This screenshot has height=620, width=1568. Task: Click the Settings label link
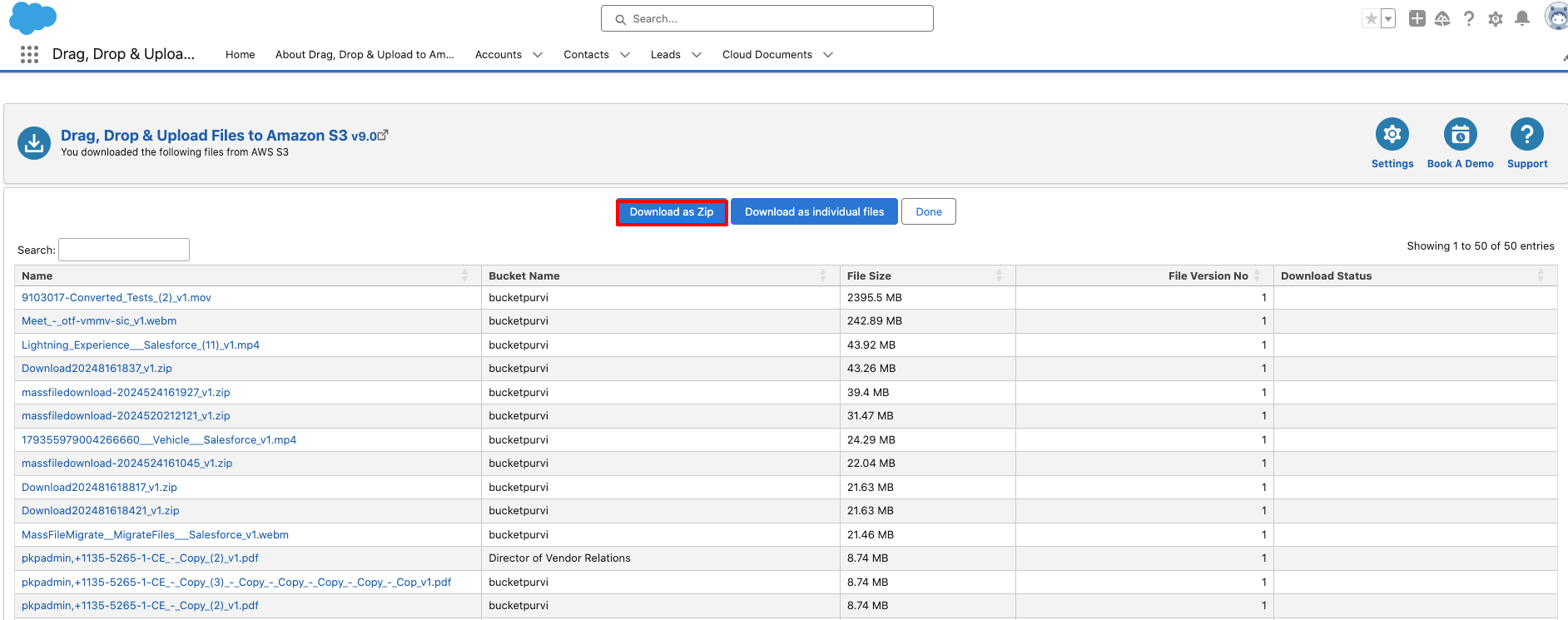[1392, 164]
